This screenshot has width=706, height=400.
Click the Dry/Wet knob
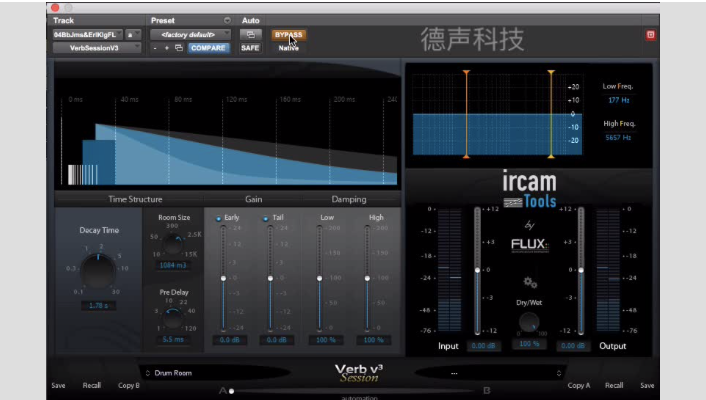coord(529,322)
